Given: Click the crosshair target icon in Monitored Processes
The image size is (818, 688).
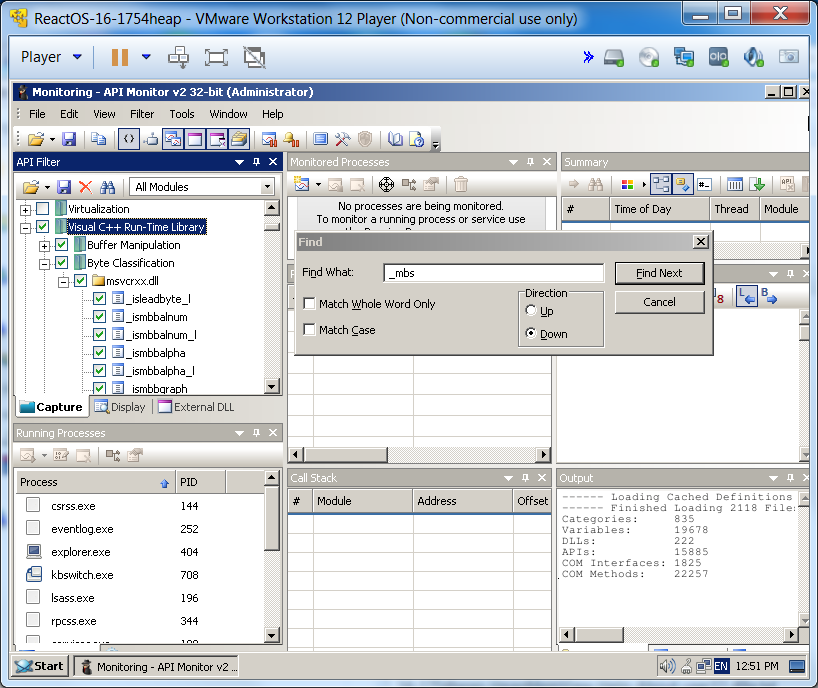Looking at the screenshot, I should [x=386, y=185].
